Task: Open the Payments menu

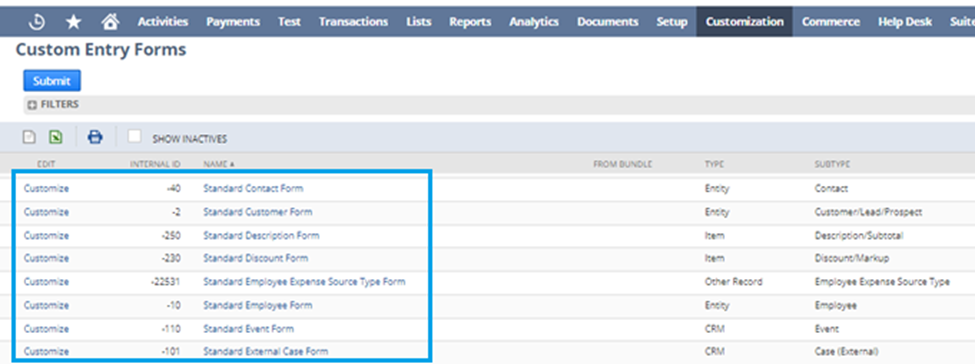Action: 233,22
